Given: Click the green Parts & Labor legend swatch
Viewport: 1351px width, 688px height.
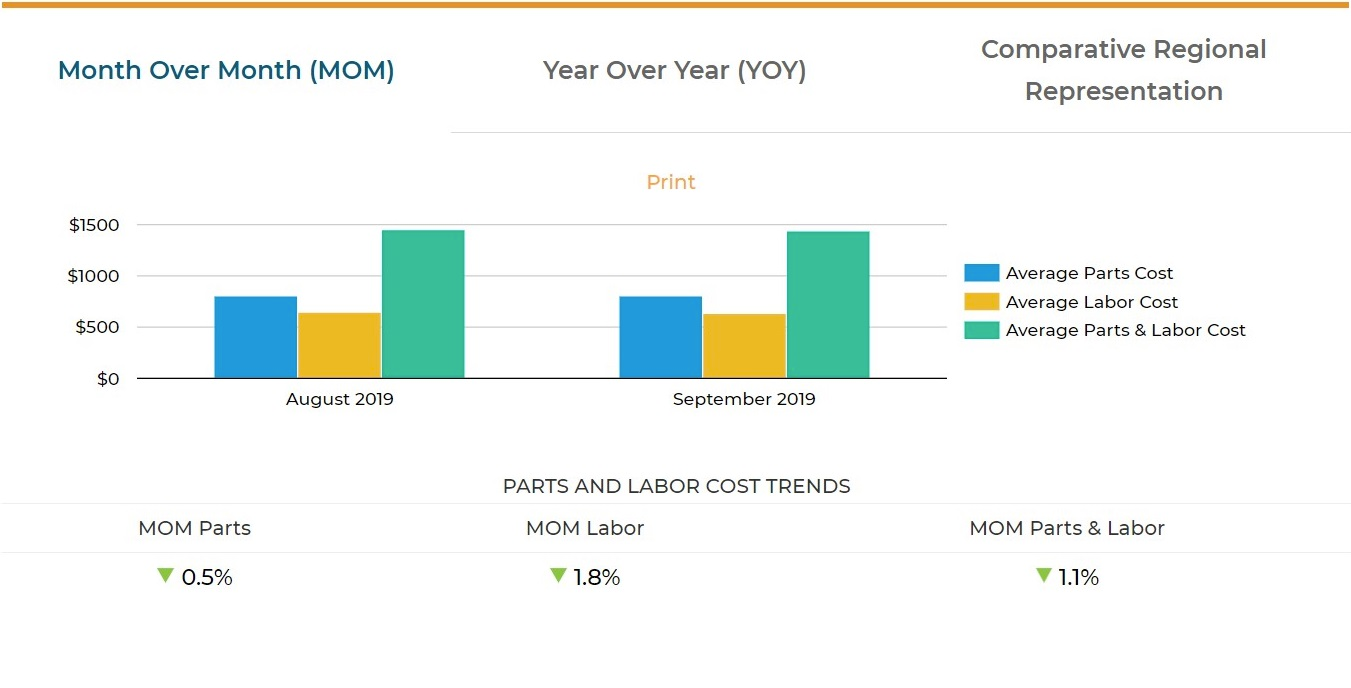Looking at the screenshot, I should (x=981, y=330).
